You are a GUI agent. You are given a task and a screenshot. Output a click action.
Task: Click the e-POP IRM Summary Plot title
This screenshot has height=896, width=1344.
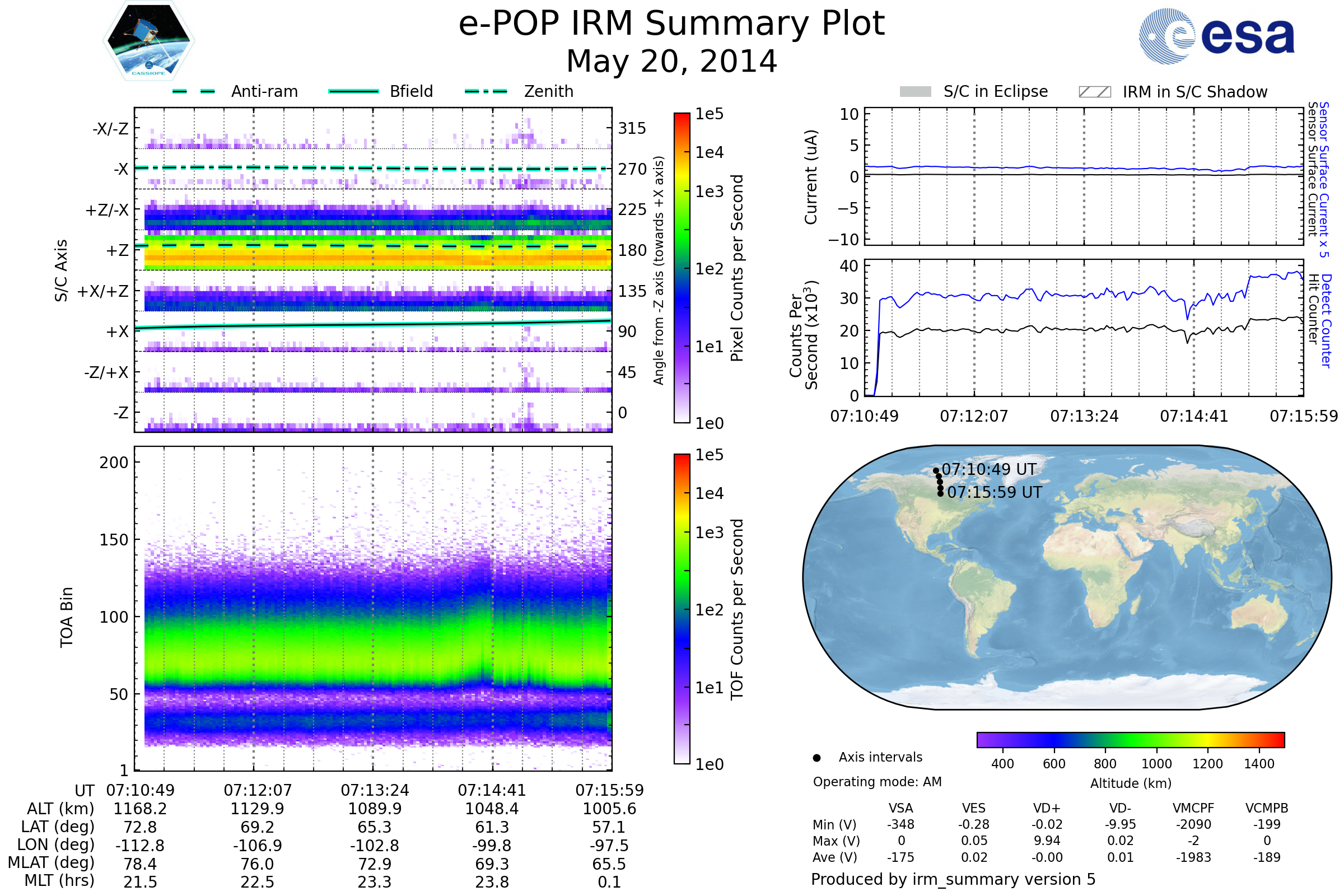671,24
